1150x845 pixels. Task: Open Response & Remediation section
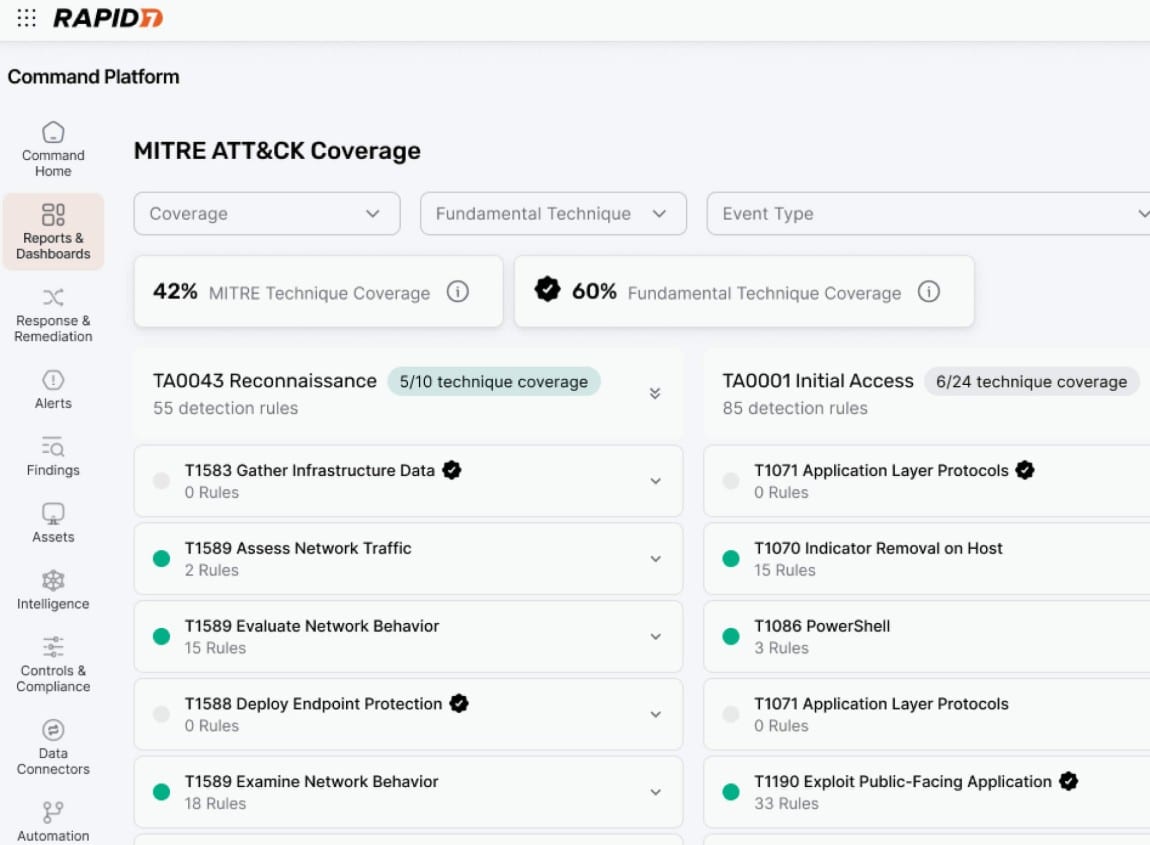coord(53,315)
